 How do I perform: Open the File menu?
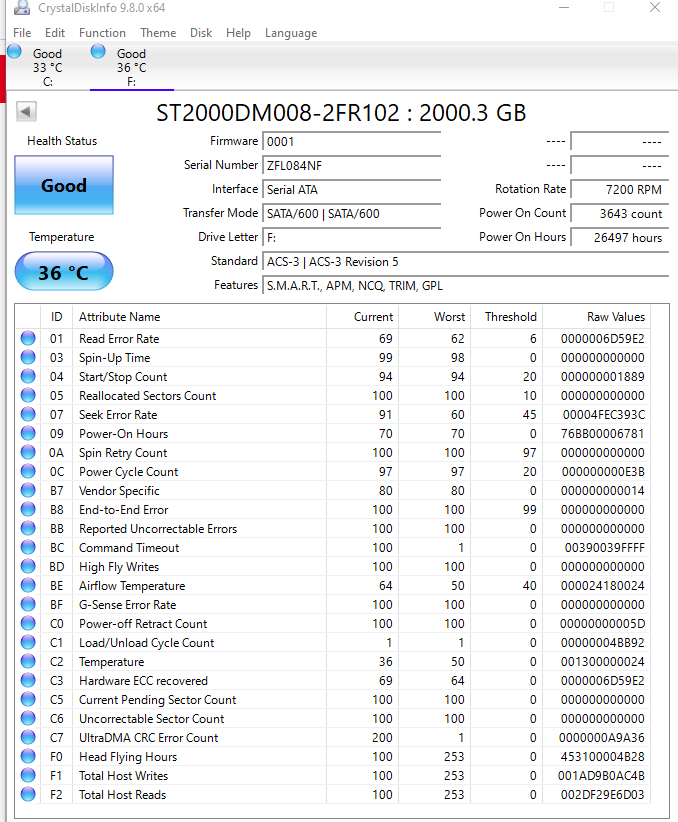22,33
